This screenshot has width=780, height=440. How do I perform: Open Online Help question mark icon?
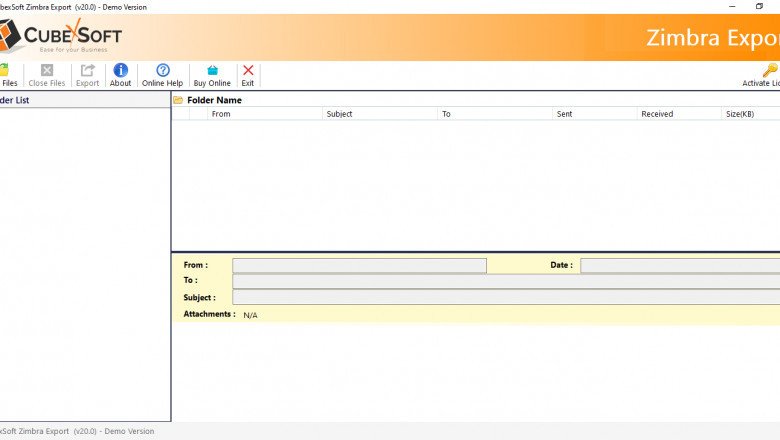163,70
